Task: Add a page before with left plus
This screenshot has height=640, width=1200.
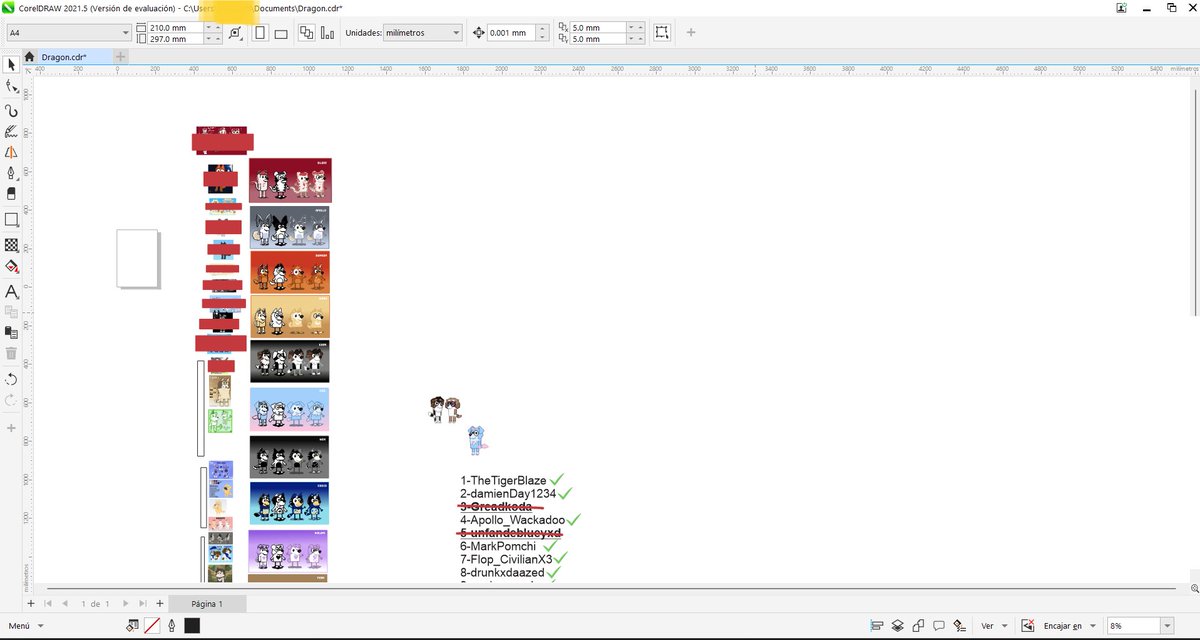Action: click(30, 603)
